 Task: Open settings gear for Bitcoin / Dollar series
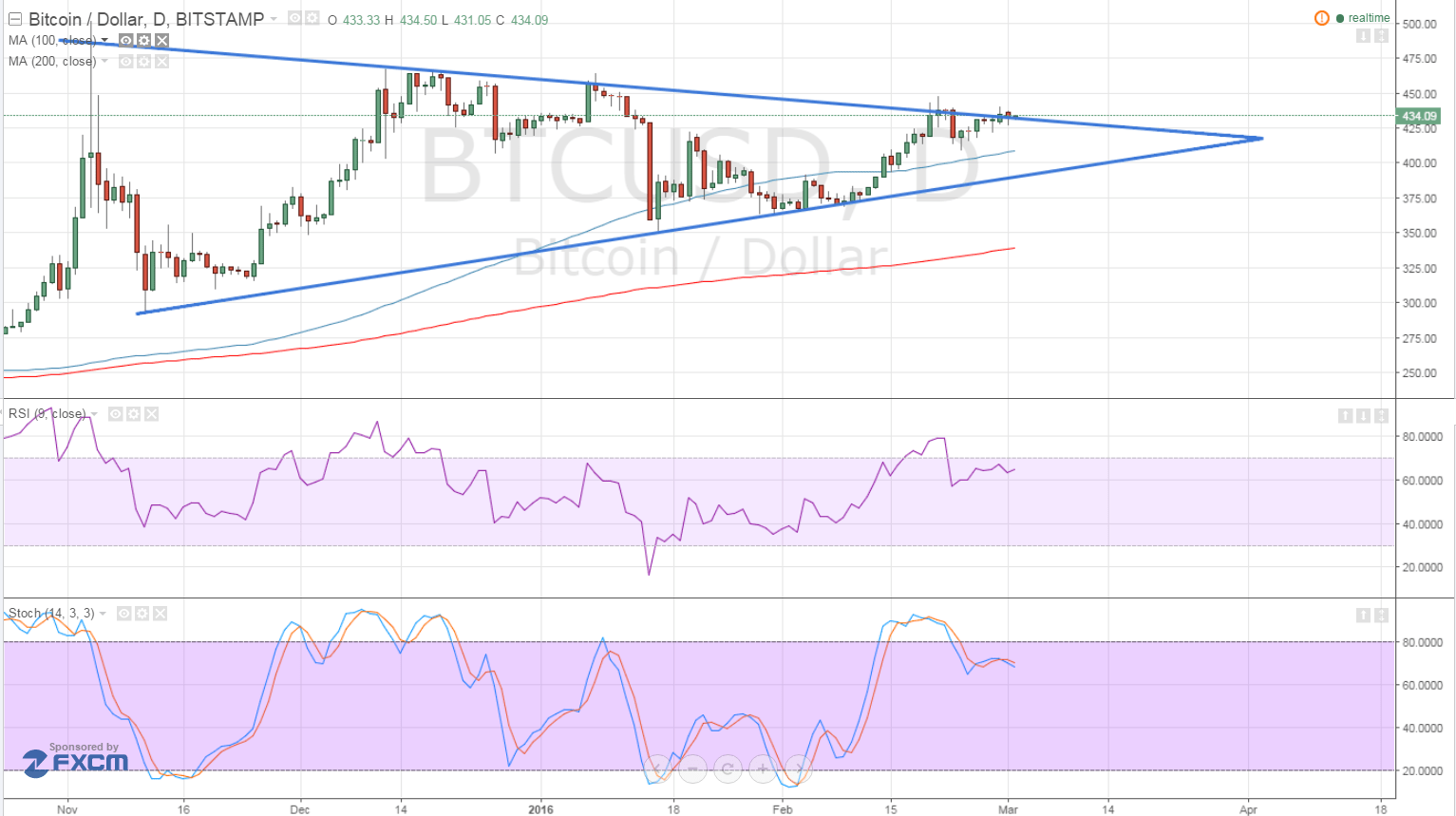(311, 18)
